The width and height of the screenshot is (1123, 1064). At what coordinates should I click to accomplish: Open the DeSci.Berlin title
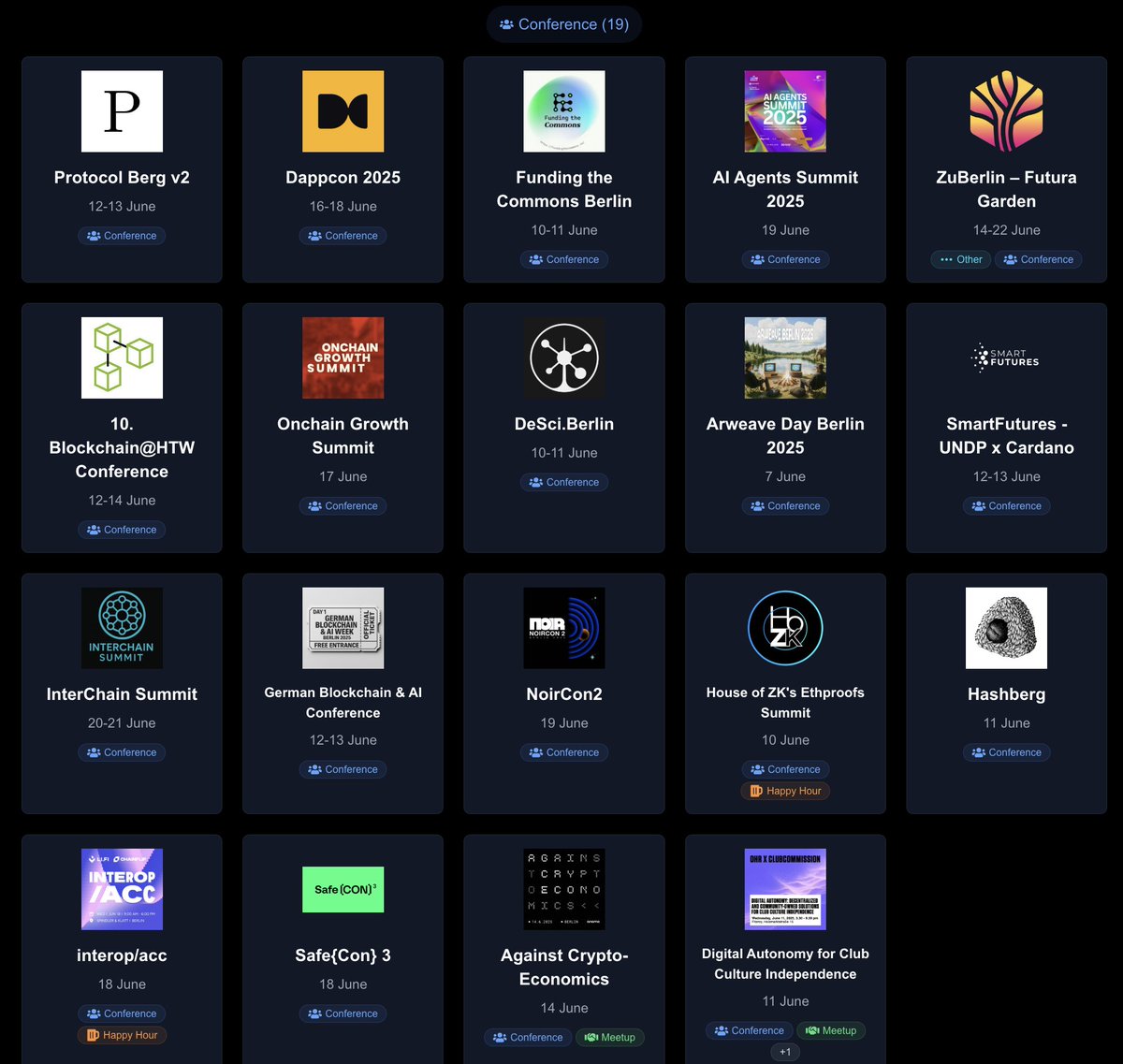(564, 424)
